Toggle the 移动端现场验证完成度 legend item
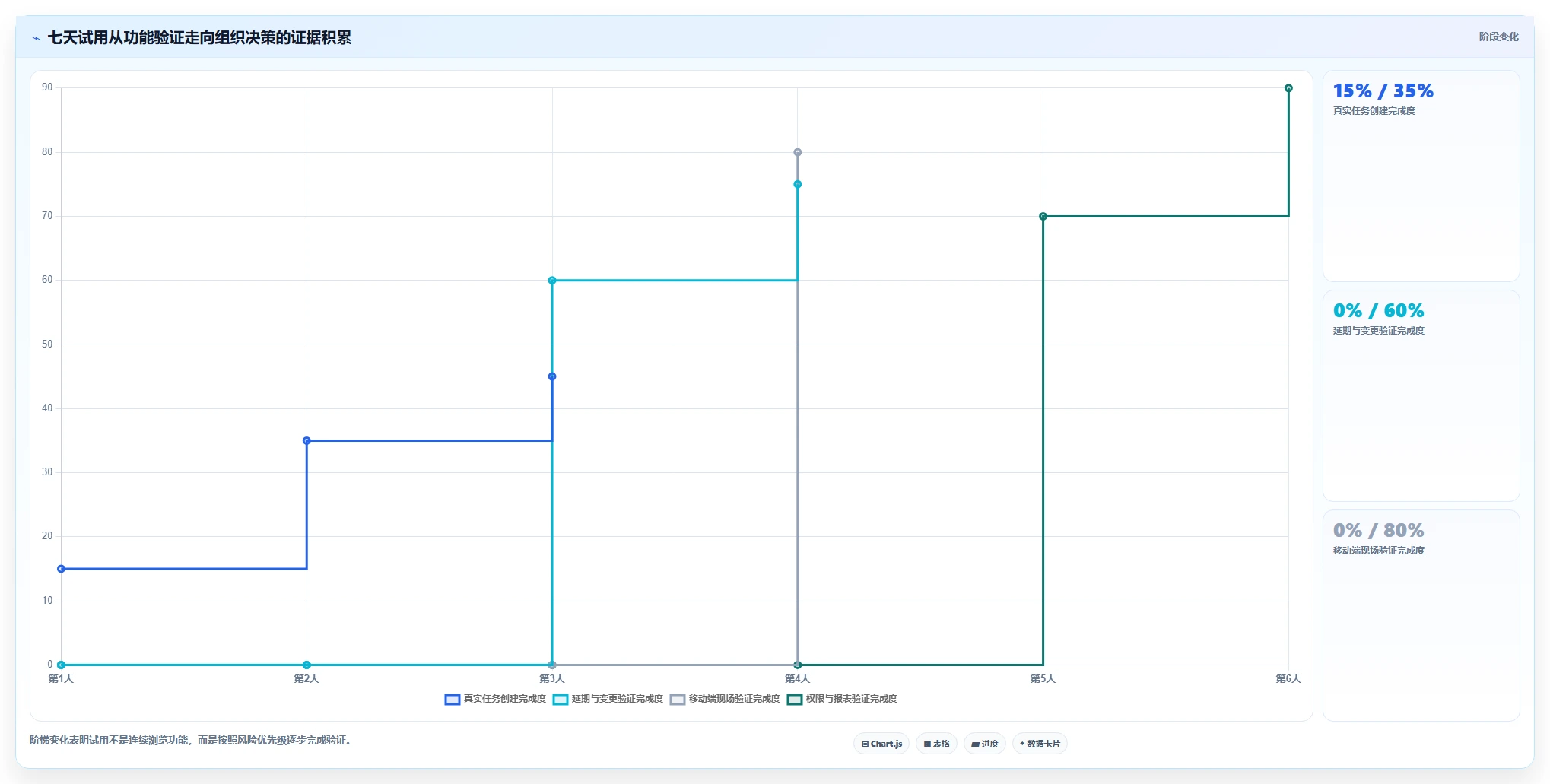 pyautogui.click(x=725, y=699)
